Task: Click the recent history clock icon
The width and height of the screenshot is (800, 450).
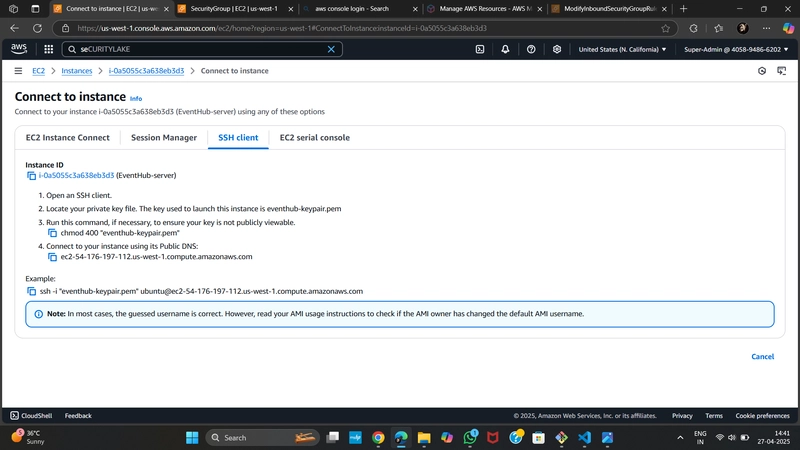Action: coord(762,71)
